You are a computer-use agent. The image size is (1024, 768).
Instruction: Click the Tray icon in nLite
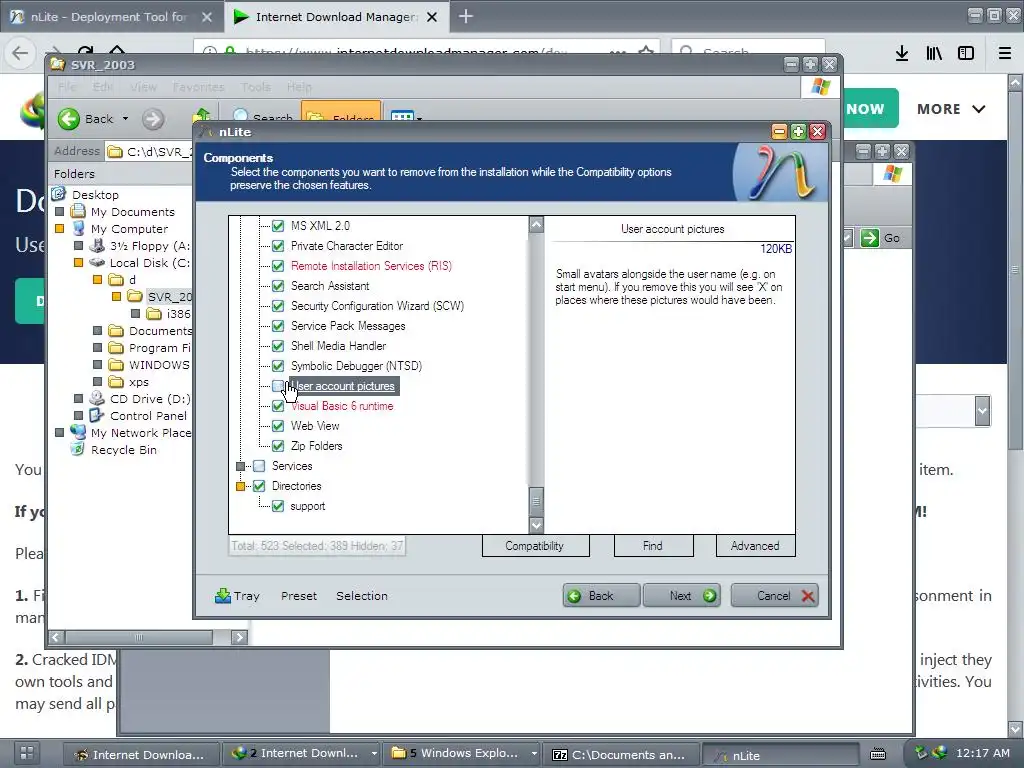click(223, 596)
